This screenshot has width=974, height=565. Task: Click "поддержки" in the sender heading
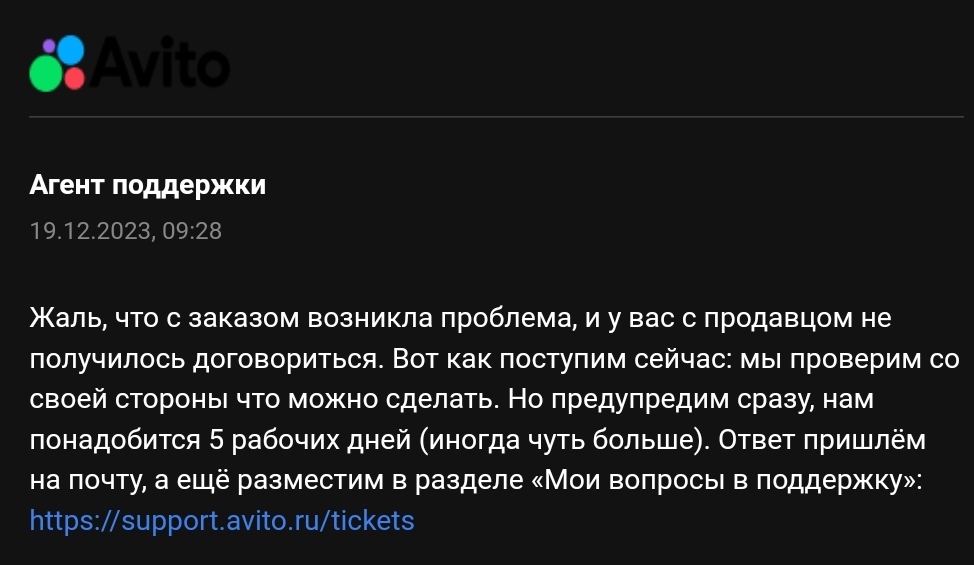tap(189, 186)
